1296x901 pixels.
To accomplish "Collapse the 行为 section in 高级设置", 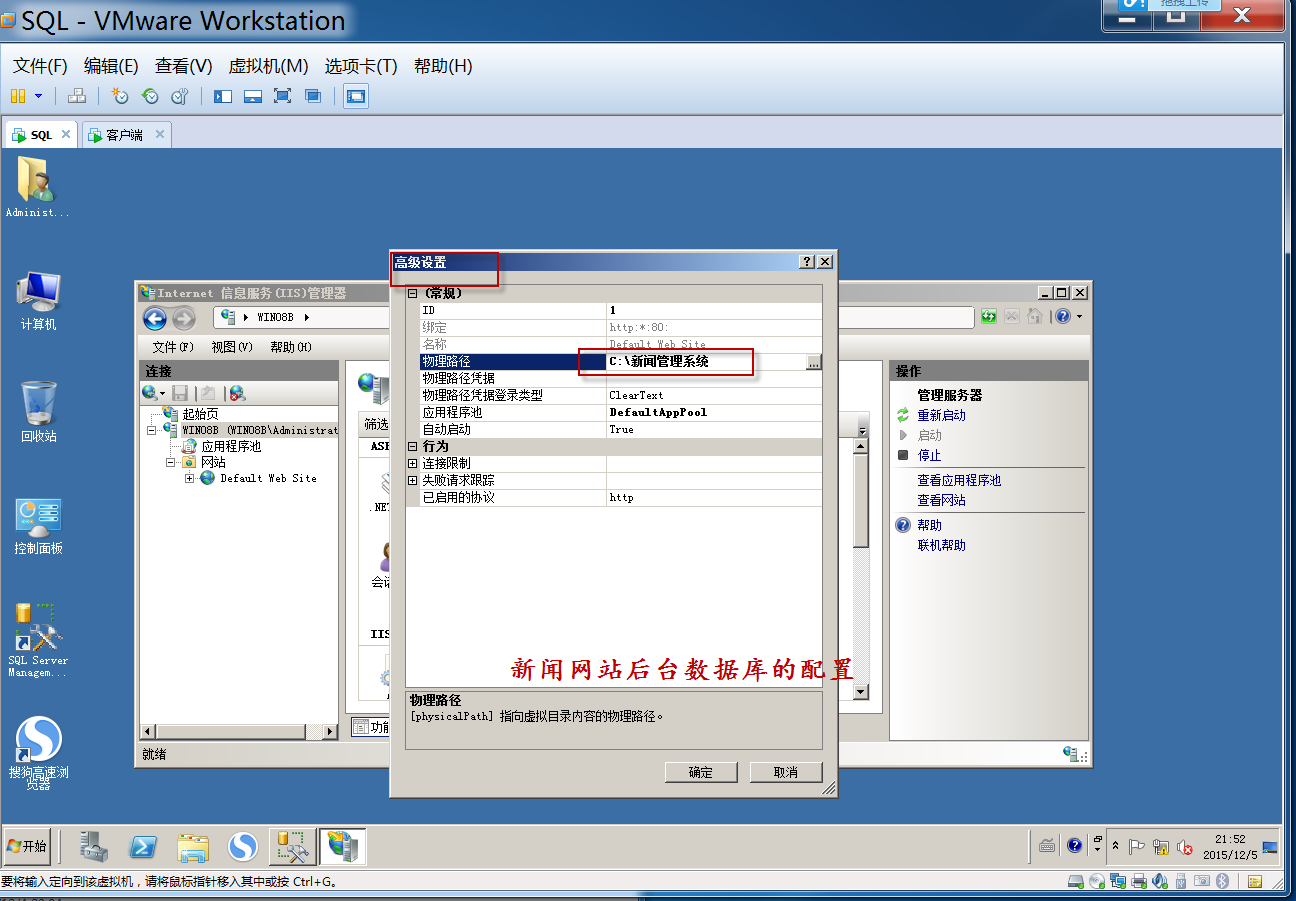I will click(x=413, y=446).
